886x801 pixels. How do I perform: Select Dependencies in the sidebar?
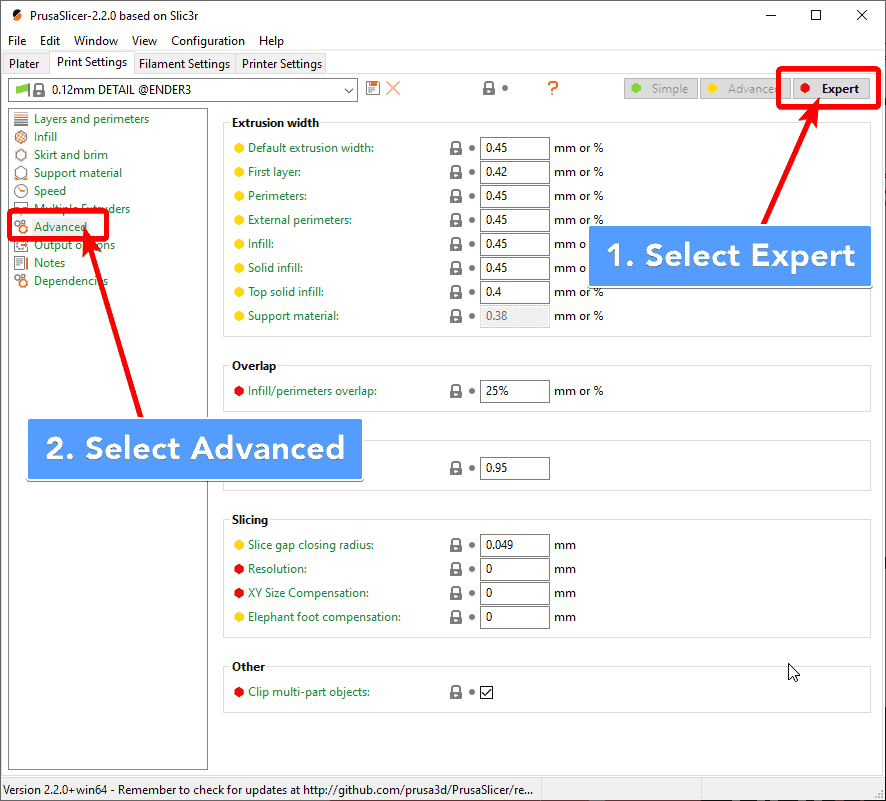(71, 281)
